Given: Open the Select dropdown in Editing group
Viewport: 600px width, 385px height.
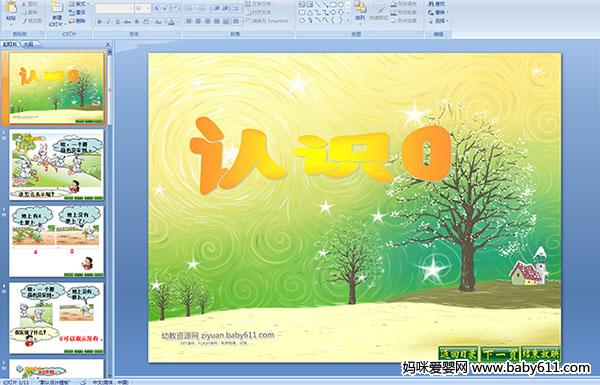Looking at the screenshot, I should tap(439, 21).
